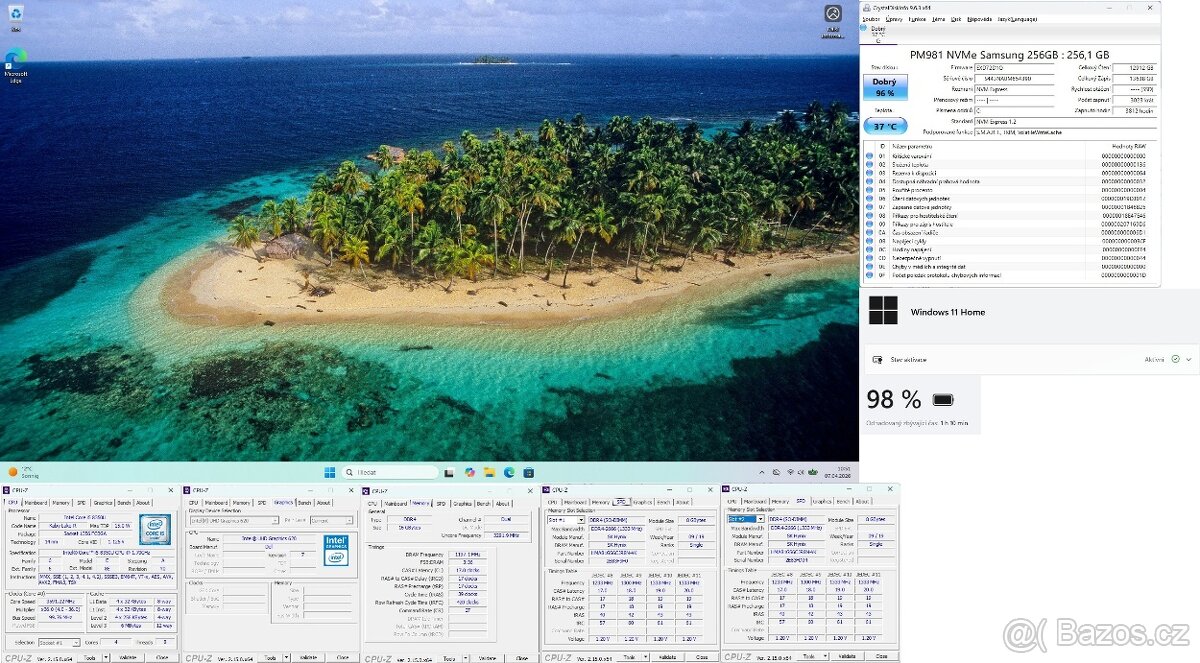Click the blue 37 °C temperature indicator
Image resolution: width=1200 pixels, height=663 pixels.
pyautogui.click(x=885, y=126)
